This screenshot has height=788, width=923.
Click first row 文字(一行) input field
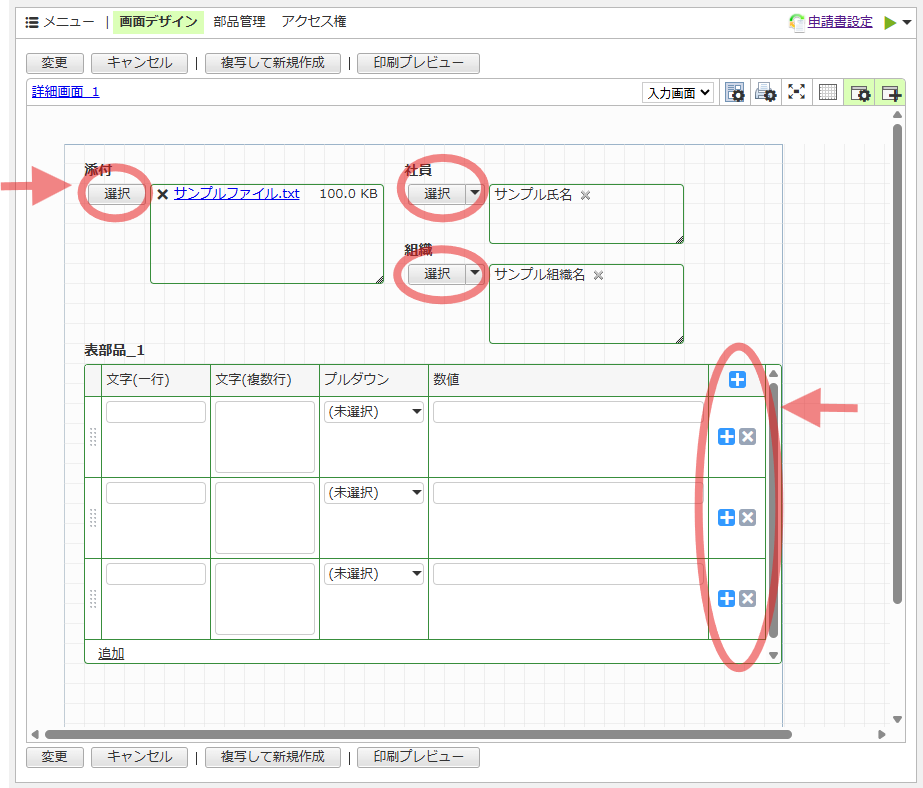click(x=156, y=412)
